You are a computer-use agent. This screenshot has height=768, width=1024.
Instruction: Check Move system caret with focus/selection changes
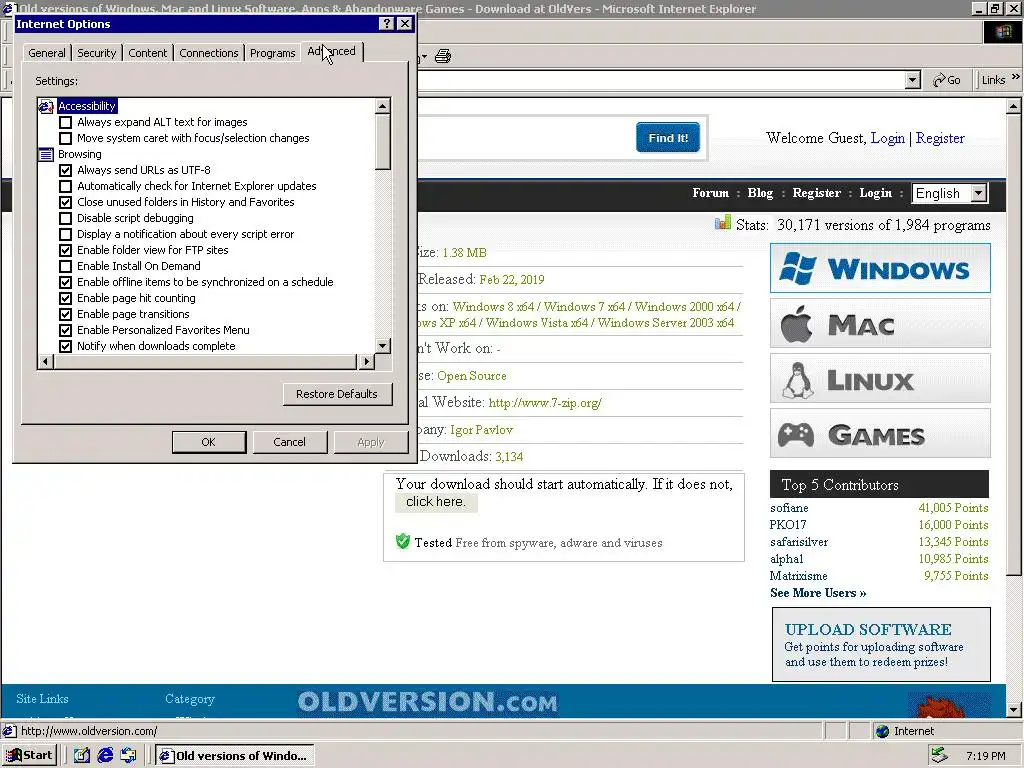pyautogui.click(x=65, y=138)
